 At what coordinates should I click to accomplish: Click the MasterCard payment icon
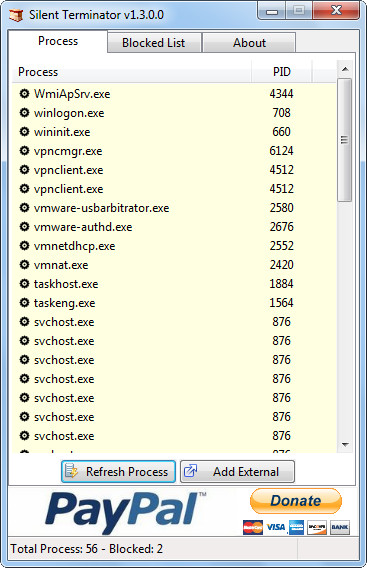[253, 527]
